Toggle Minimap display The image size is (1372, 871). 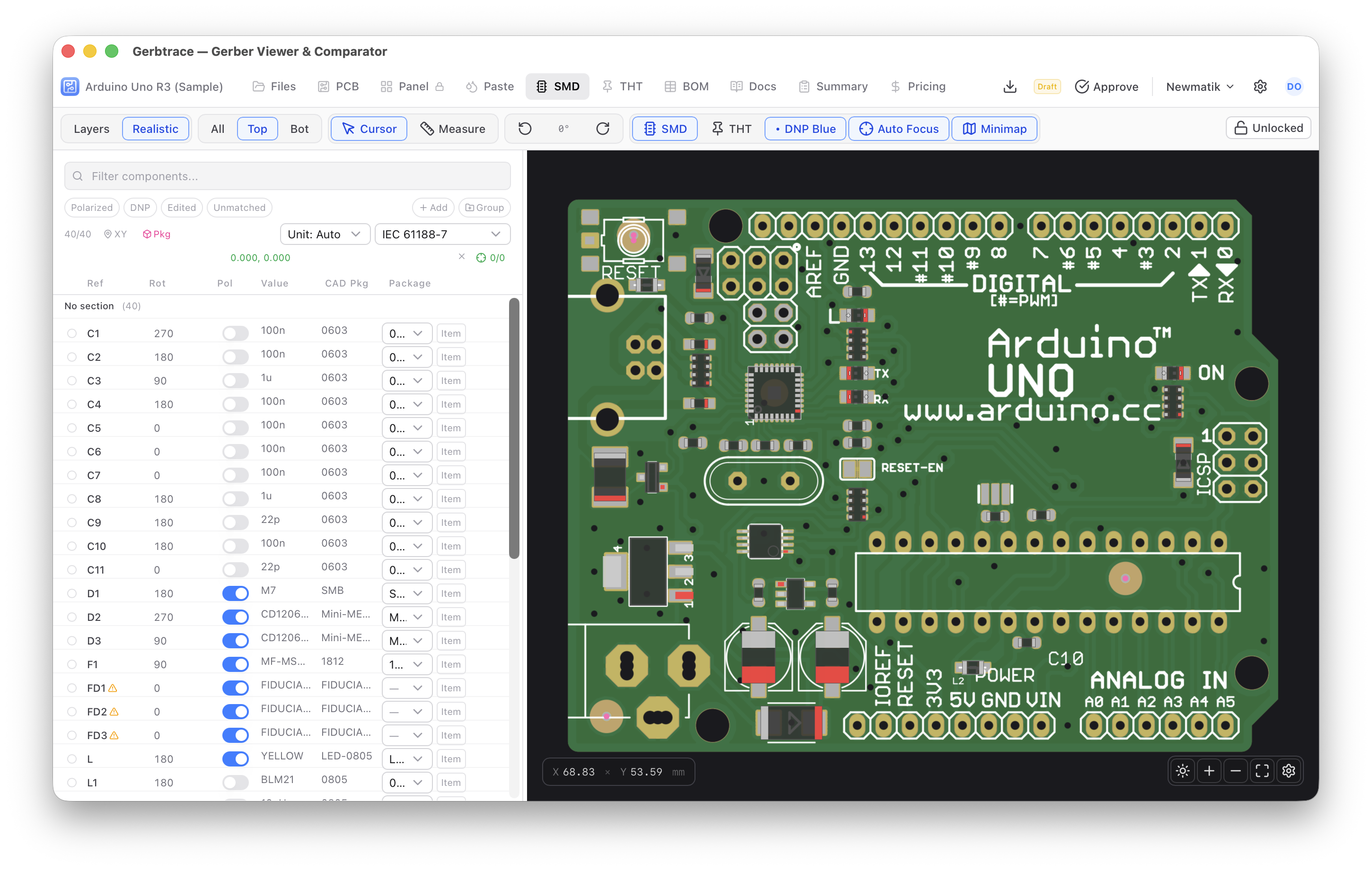994,129
